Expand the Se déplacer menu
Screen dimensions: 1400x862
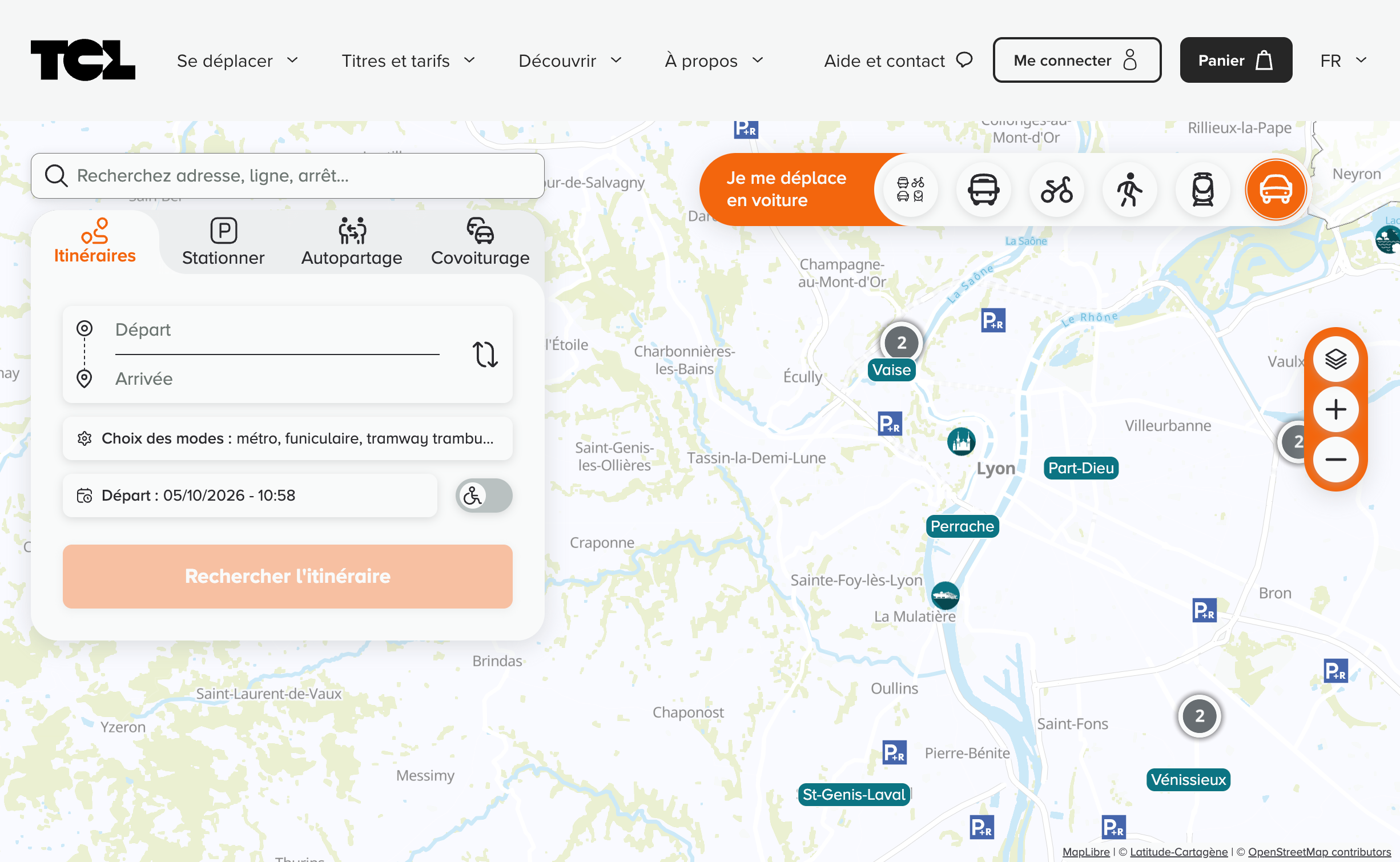[237, 61]
